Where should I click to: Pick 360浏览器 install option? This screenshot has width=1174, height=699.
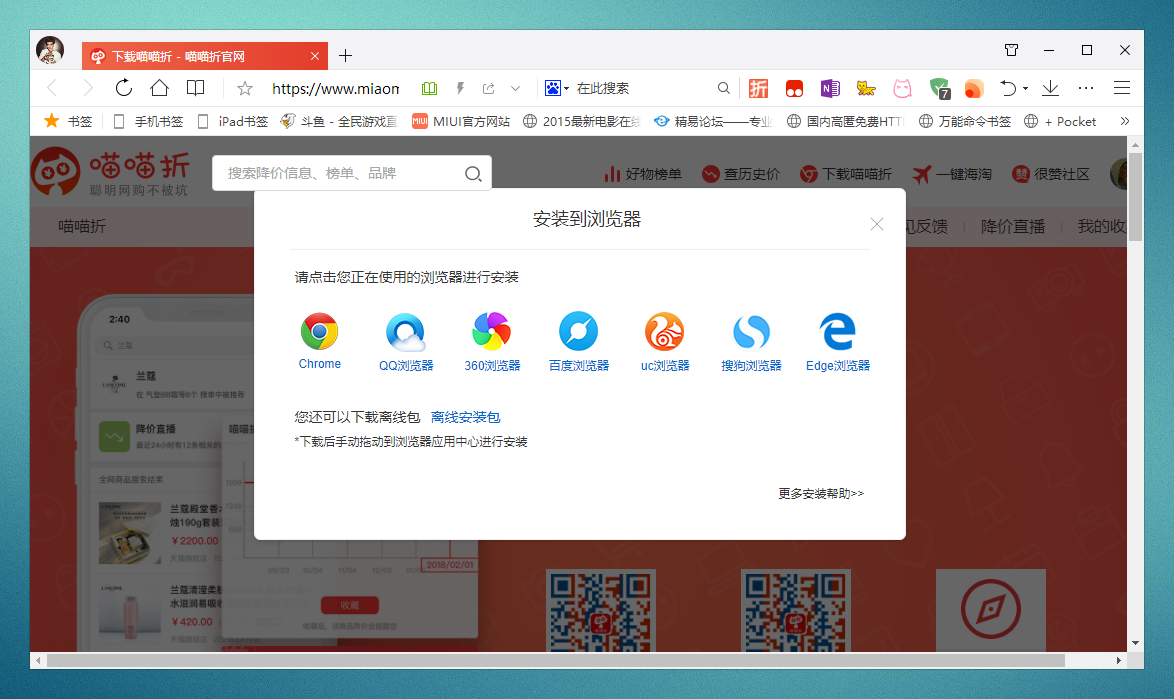coord(492,342)
